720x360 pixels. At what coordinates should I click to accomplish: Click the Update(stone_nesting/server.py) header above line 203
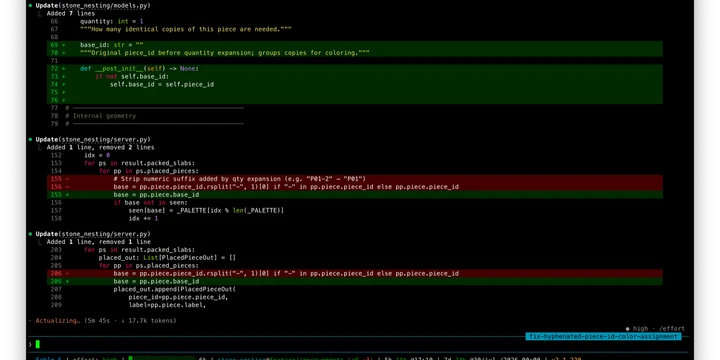93,234
